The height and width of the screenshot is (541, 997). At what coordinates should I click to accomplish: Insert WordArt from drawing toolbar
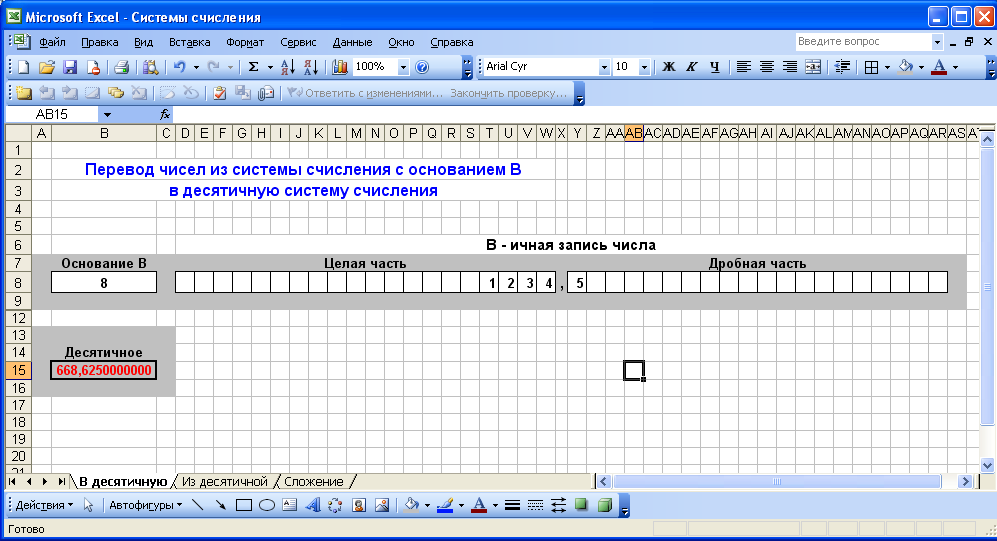tap(312, 505)
